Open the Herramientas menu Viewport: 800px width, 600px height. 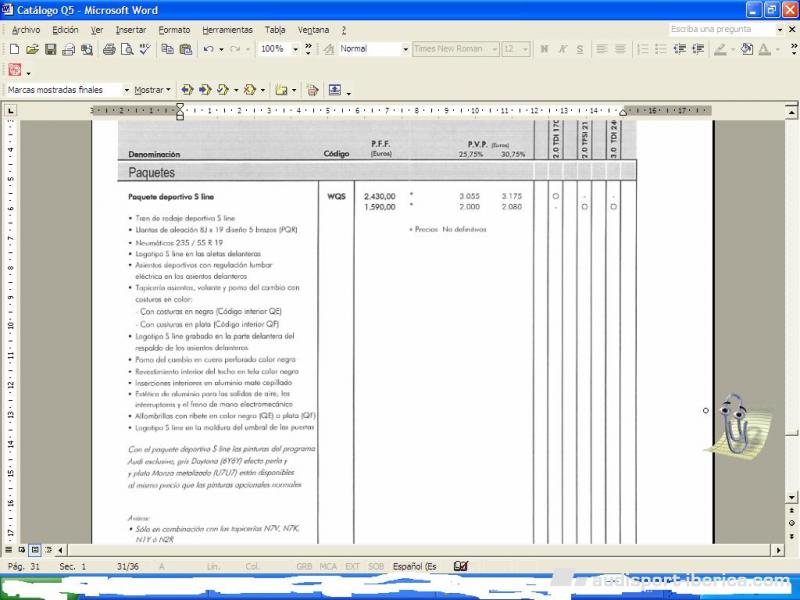tap(228, 30)
